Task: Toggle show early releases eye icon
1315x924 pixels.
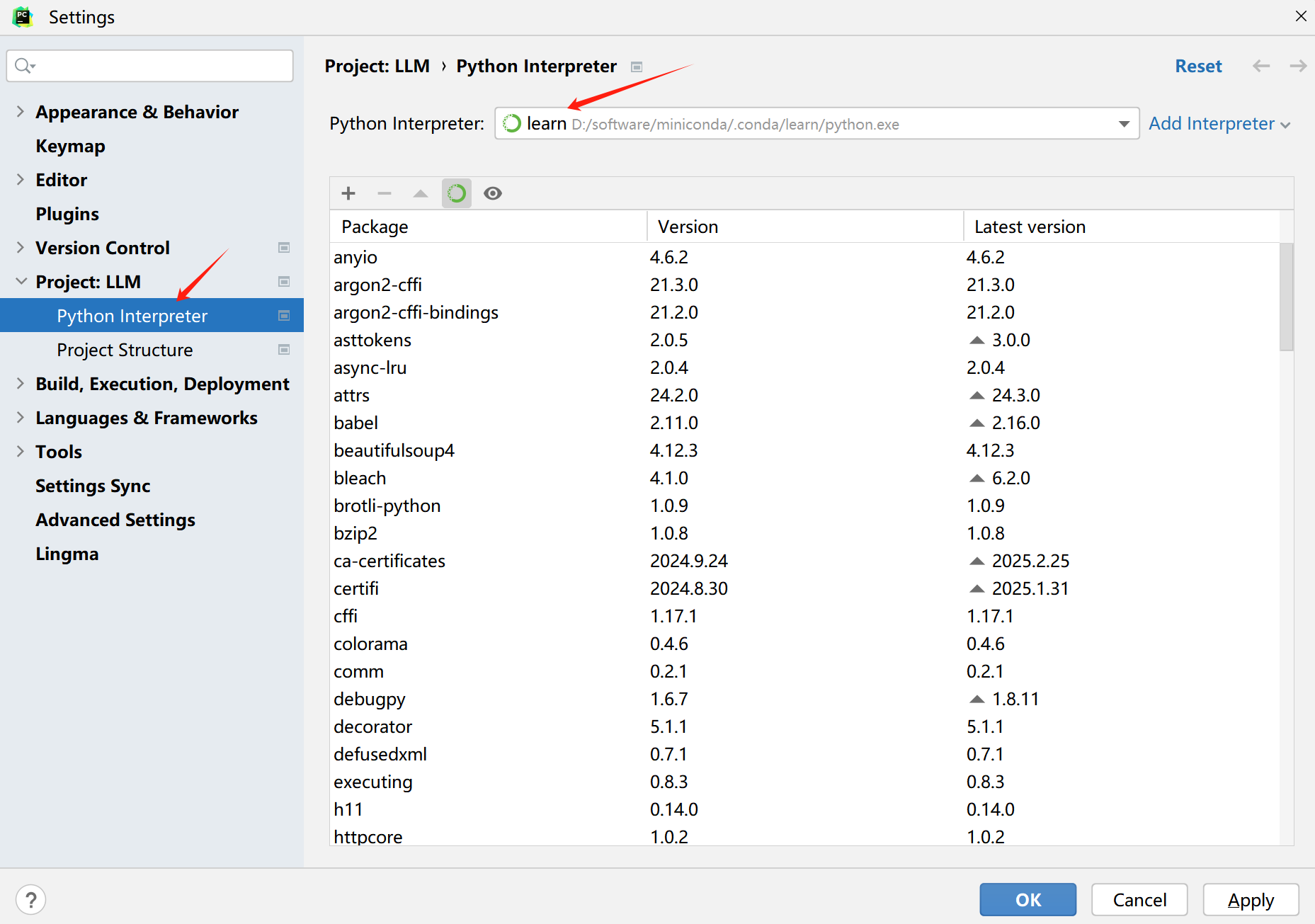Action: (493, 193)
